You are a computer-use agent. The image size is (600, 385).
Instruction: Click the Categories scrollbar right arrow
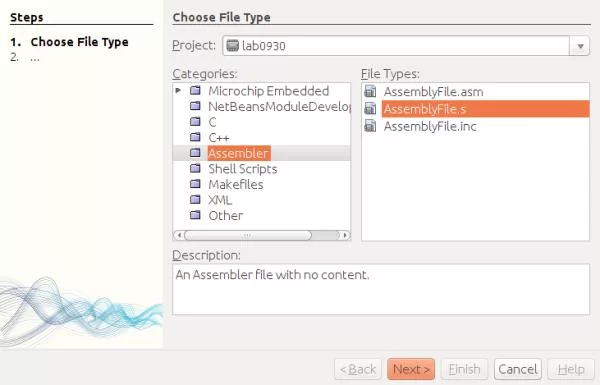(x=346, y=235)
